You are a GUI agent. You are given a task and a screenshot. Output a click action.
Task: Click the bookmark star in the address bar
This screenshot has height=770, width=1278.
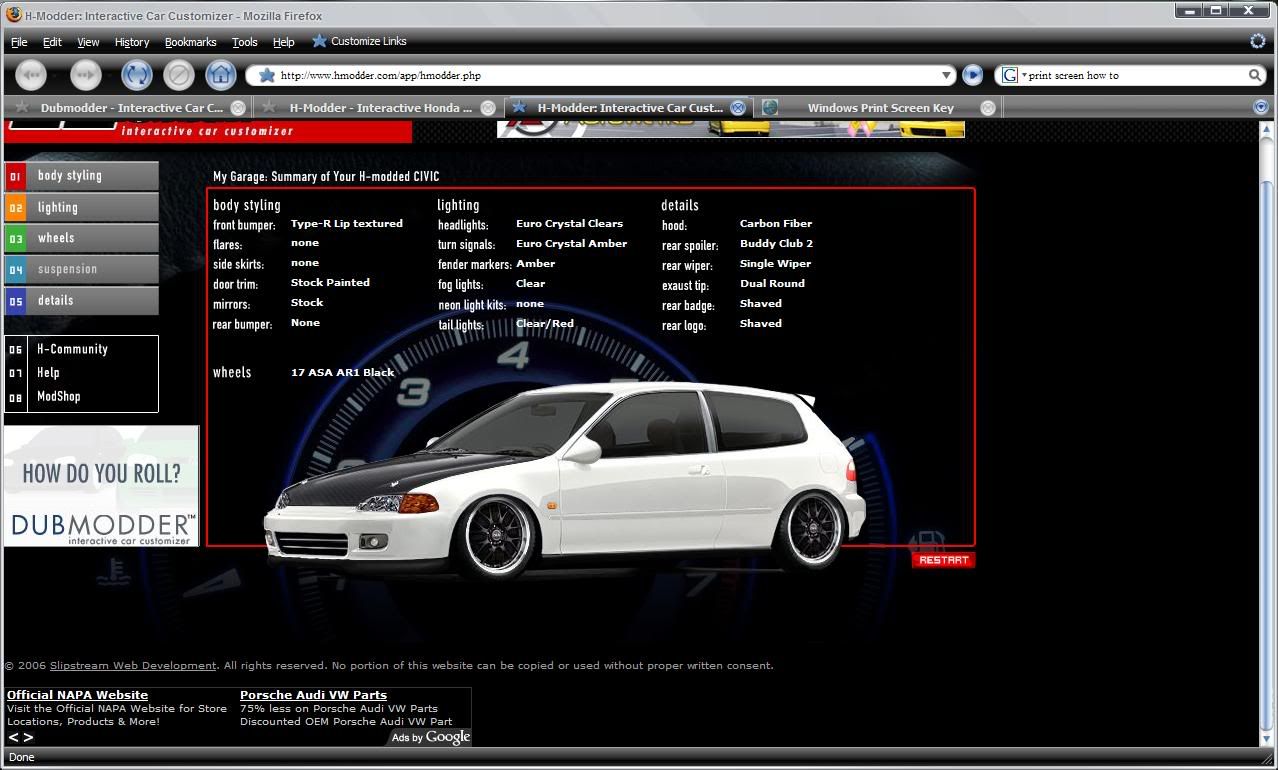[x=266, y=75]
